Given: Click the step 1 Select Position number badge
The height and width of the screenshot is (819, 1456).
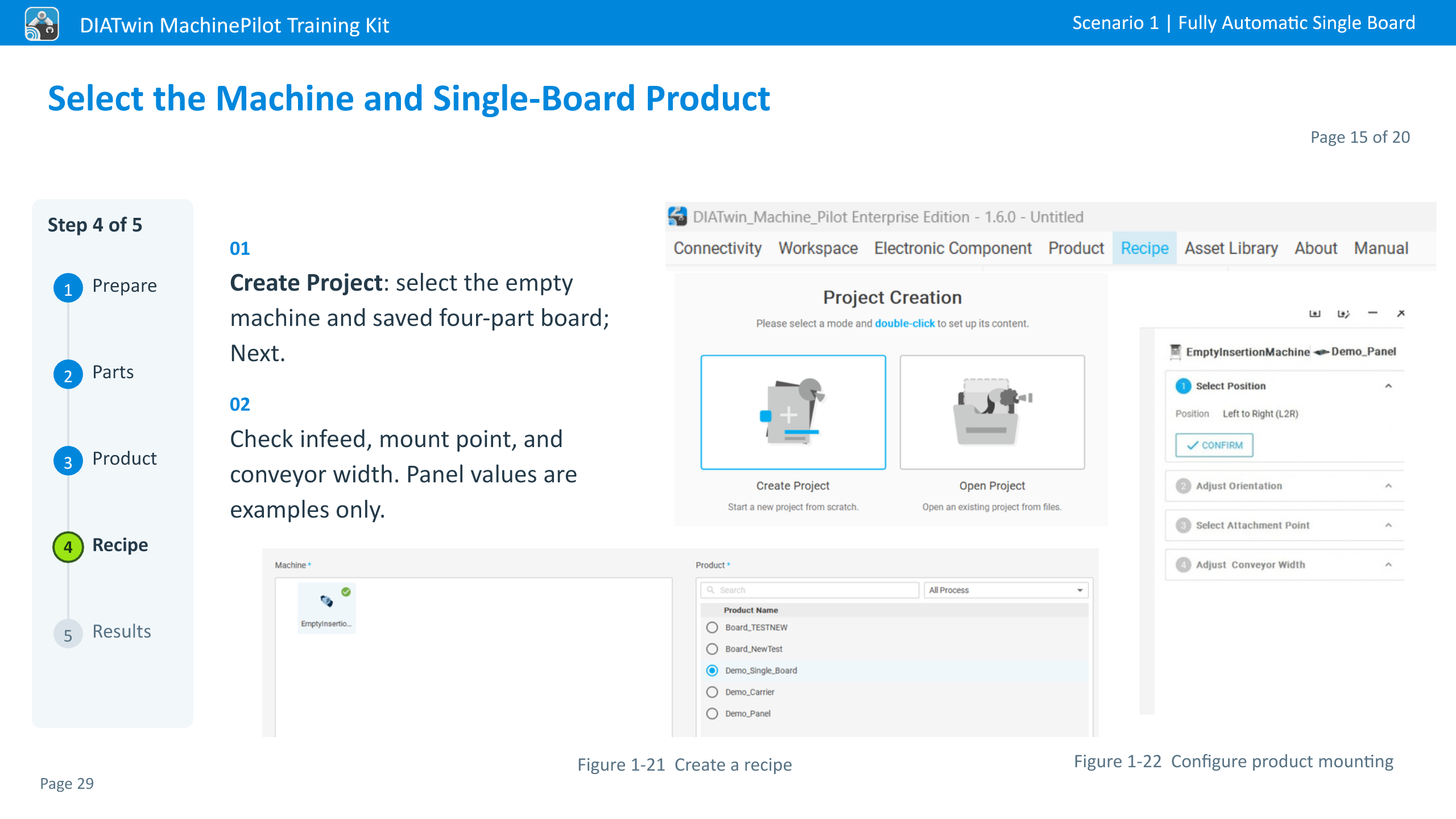Looking at the screenshot, I should pos(1183,386).
